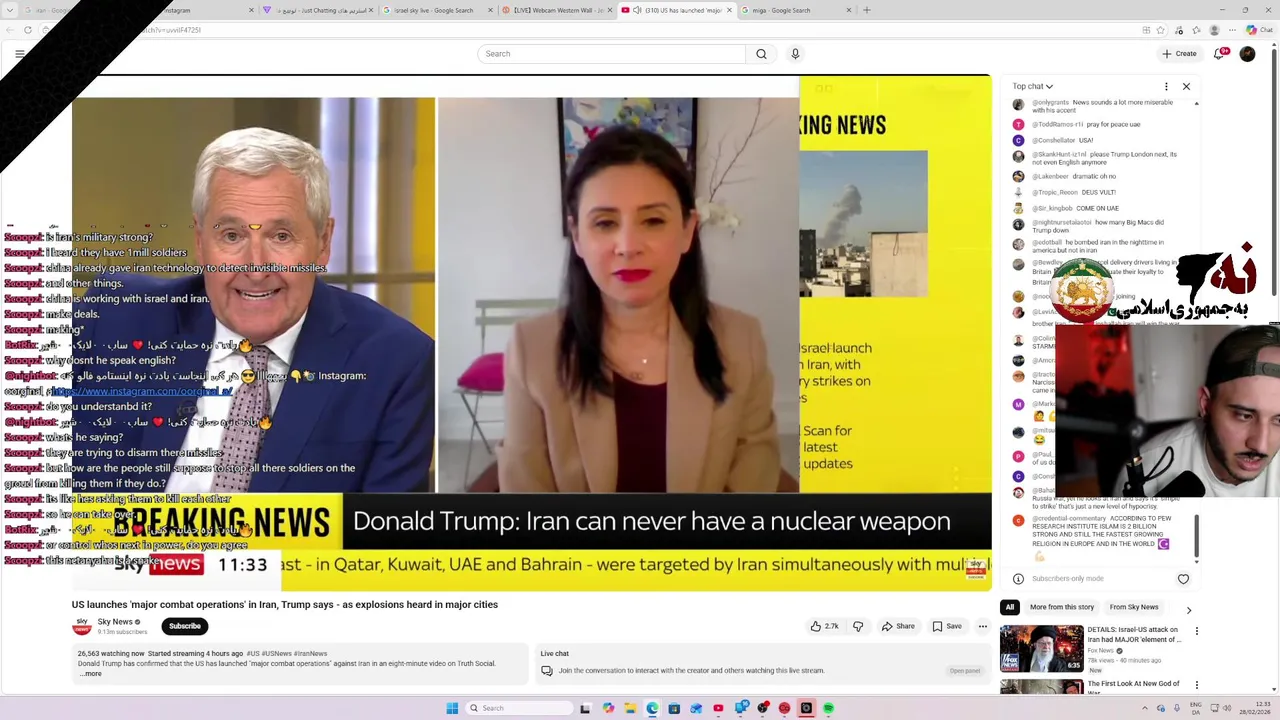Screen dimensions: 1280x720
Task: Focus the YouTube search input field
Action: tap(611, 54)
